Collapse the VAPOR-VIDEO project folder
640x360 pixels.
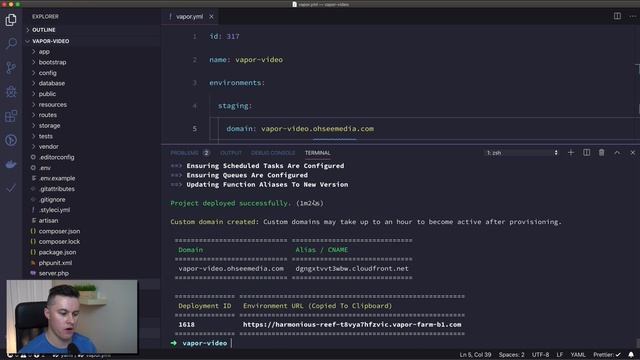[x=51, y=41]
